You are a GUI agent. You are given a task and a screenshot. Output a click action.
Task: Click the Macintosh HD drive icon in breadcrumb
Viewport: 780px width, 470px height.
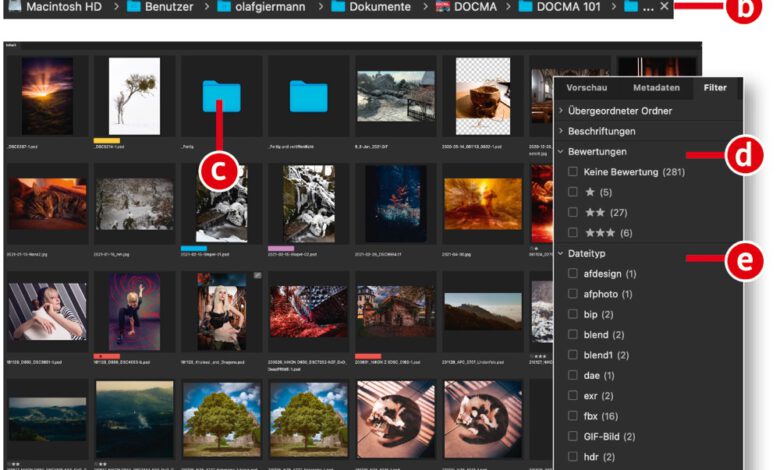13,7
